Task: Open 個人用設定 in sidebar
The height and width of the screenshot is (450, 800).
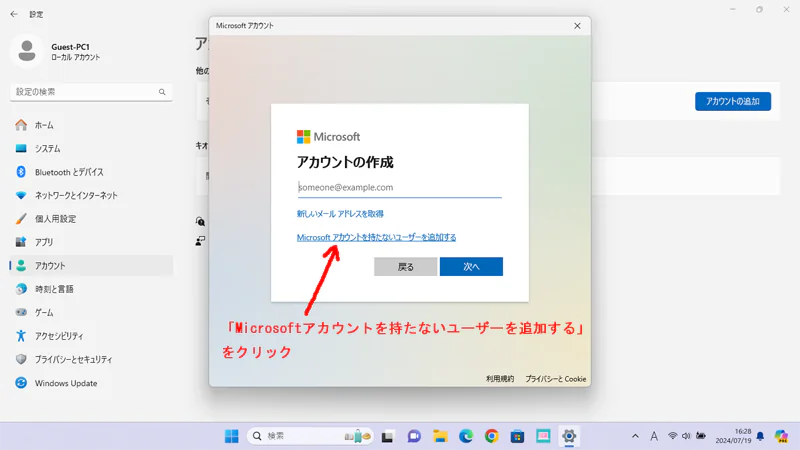Action: [91, 219]
